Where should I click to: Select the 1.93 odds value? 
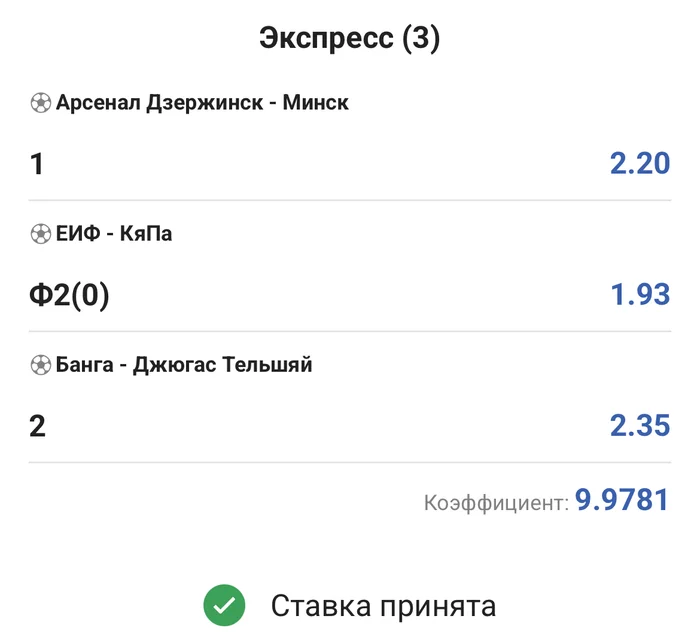(x=639, y=294)
